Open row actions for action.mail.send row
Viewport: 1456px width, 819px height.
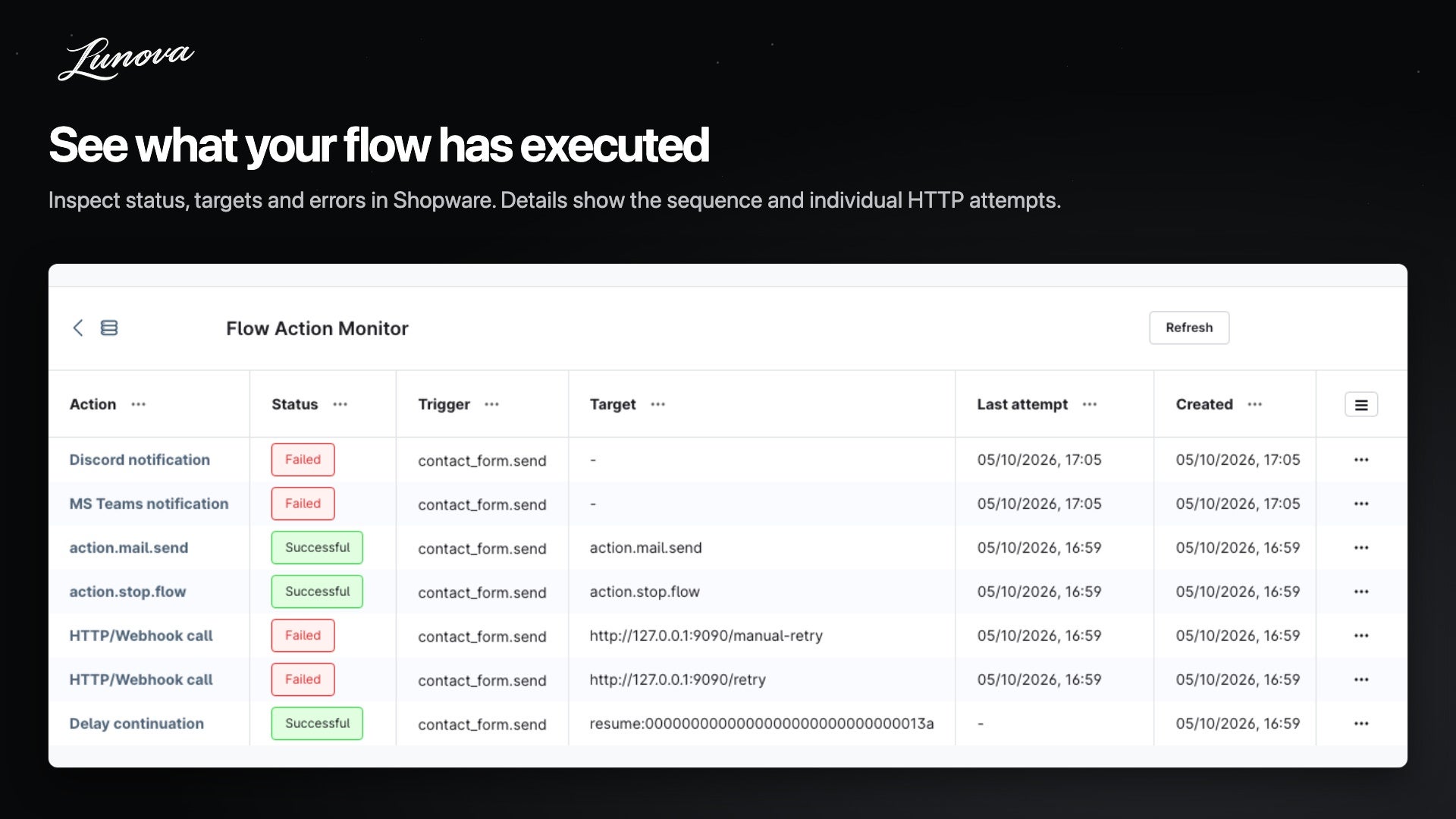pos(1361,548)
